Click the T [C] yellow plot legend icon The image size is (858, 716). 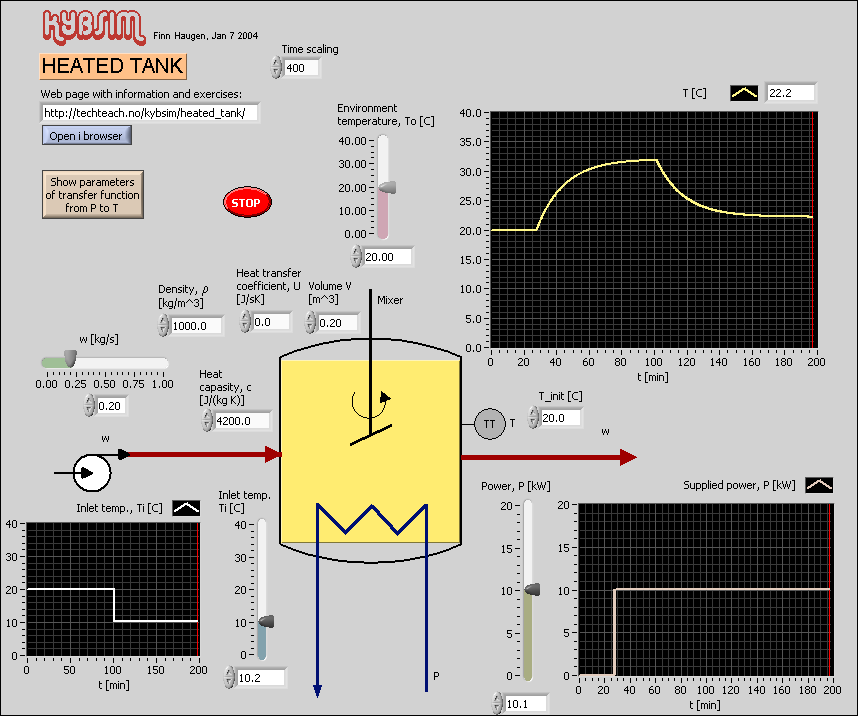744,93
